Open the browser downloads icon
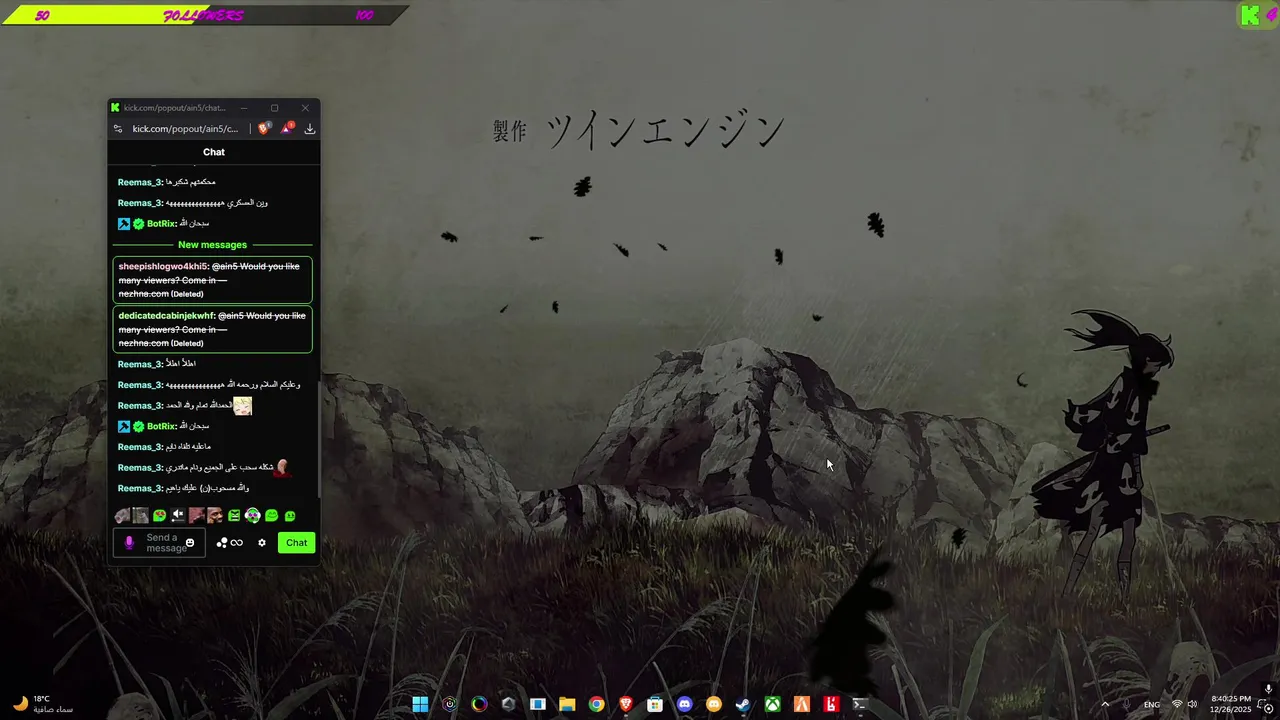Image resolution: width=1280 pixels, height=720 pixels. [x=310, y=129]
